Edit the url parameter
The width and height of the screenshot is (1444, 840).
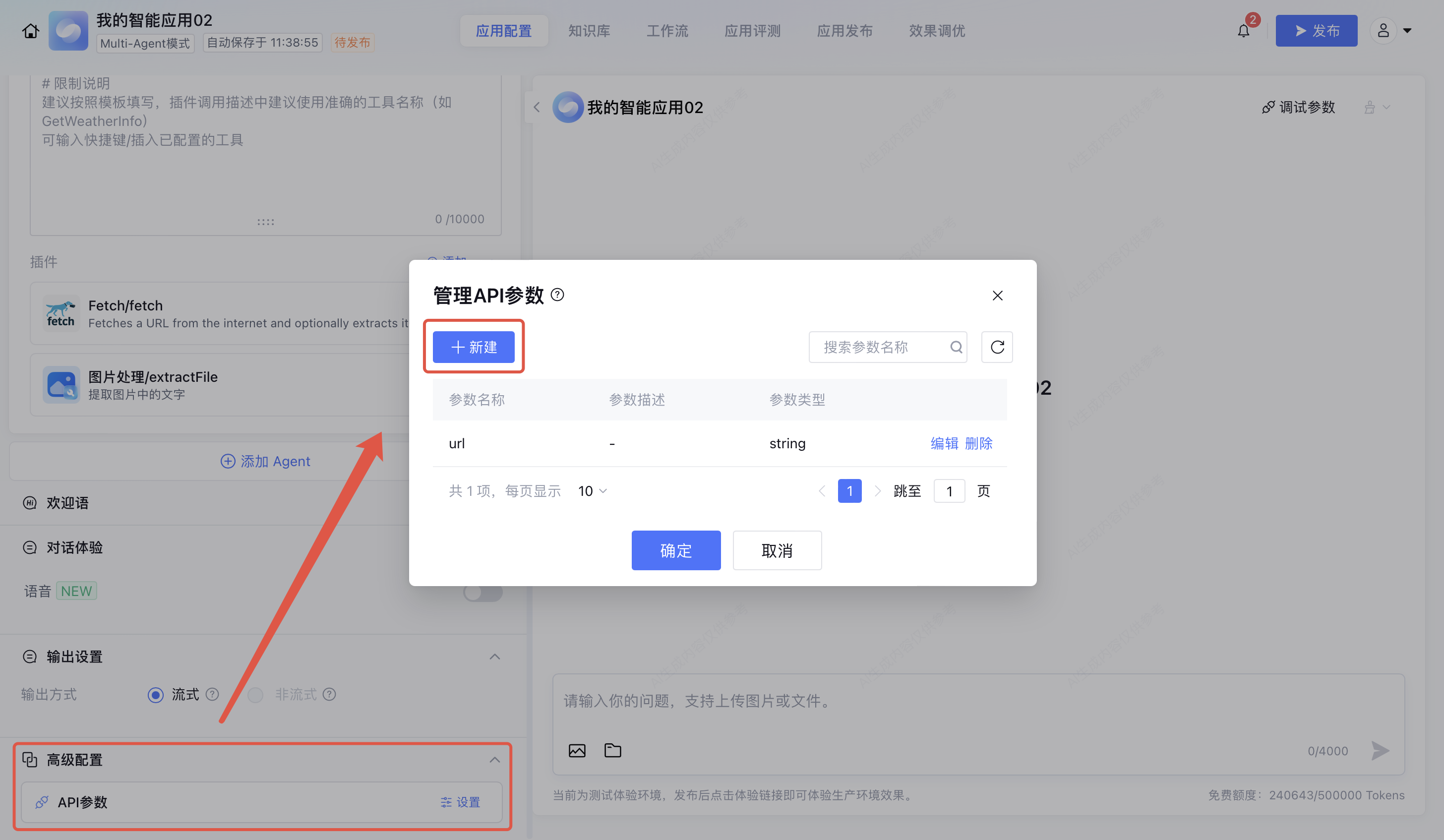[x=944, y=443]
